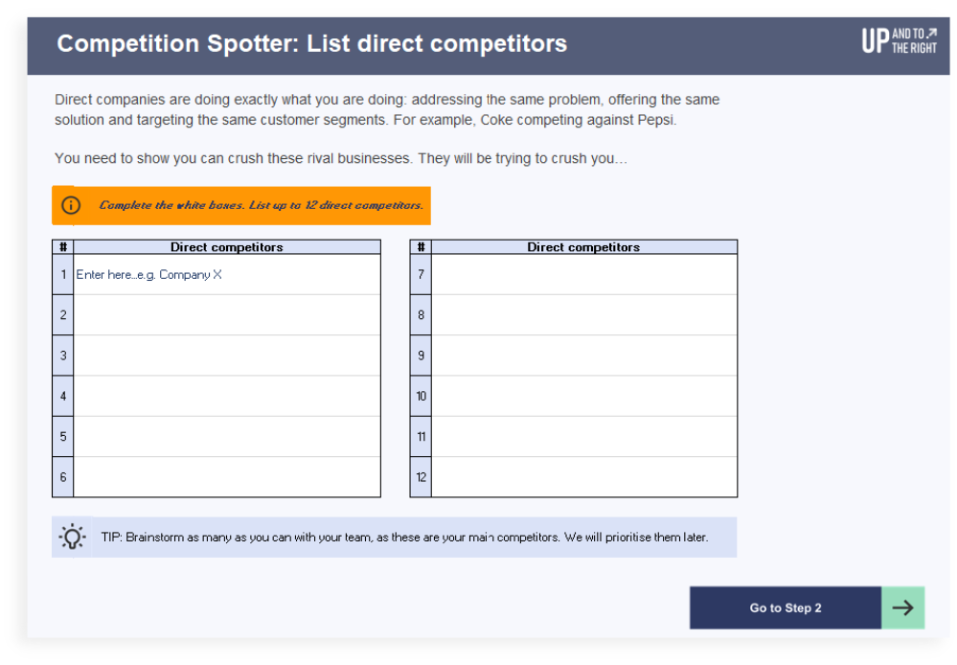Click the green arrow icon next to Go to Step 2
This screenshot has width=957, height=665.
click(x=903, y=608)
